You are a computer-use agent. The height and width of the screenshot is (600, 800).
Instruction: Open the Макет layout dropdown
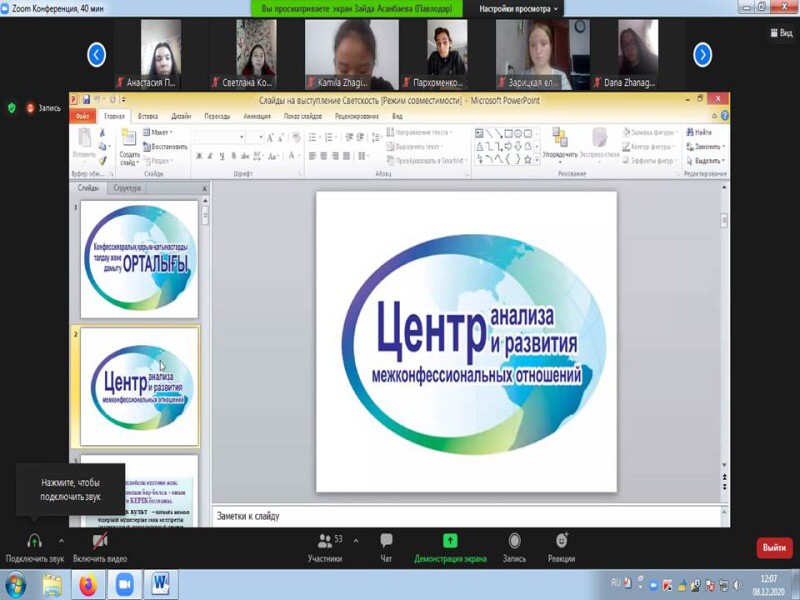click(x=158, y=132)
